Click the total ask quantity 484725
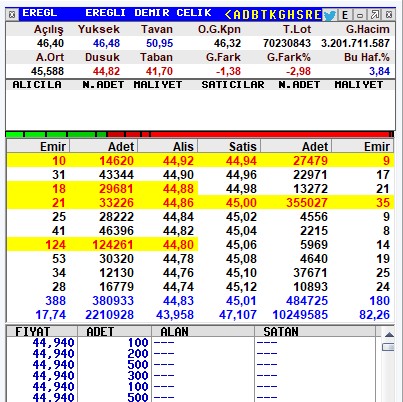The height and width of the screenshot is (402, 403). point(307,301)
